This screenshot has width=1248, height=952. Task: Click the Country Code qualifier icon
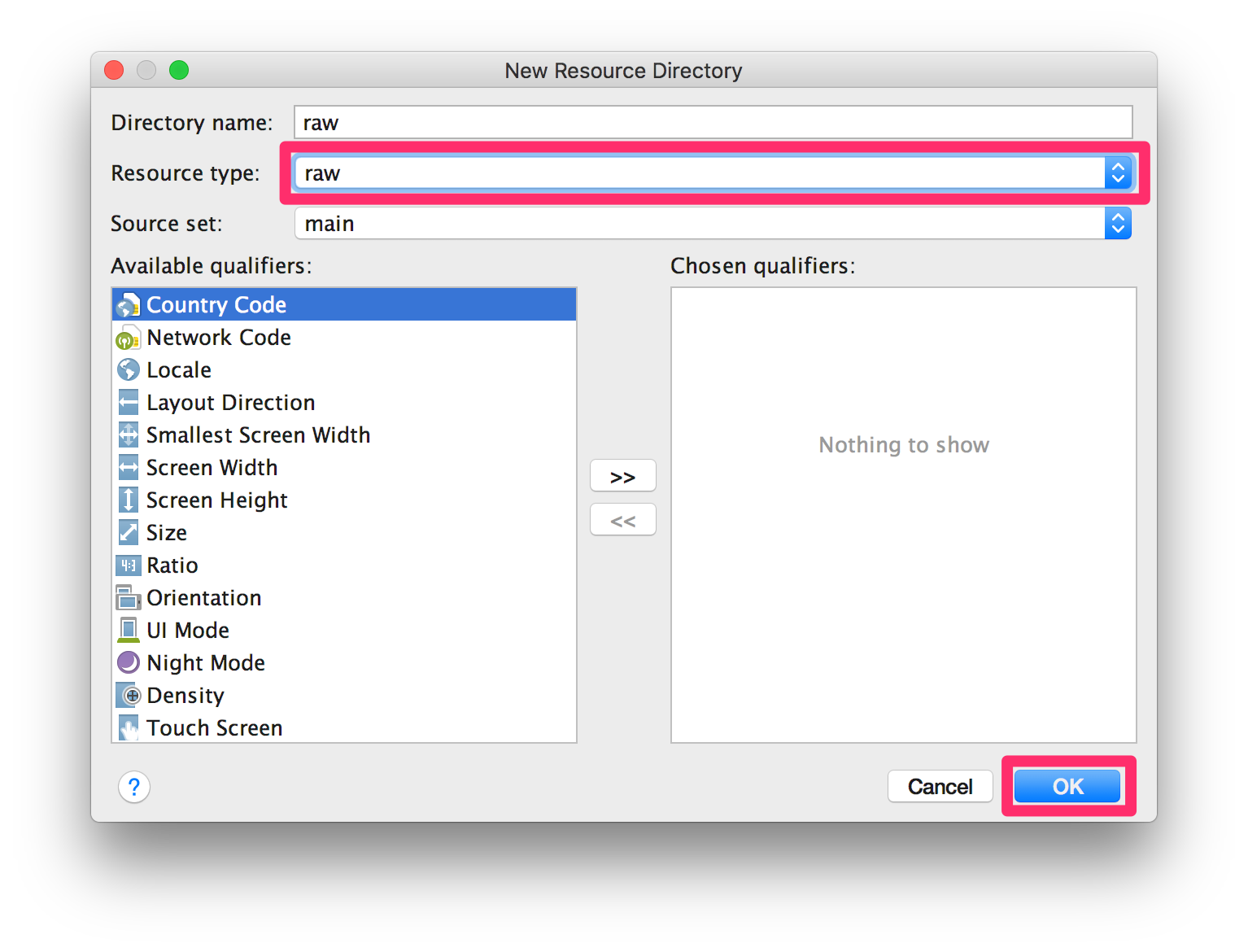point(128,305)
